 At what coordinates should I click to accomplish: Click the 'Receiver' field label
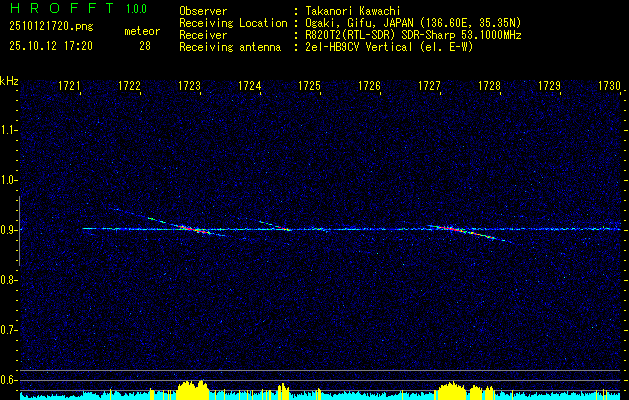tap(203, 35)
